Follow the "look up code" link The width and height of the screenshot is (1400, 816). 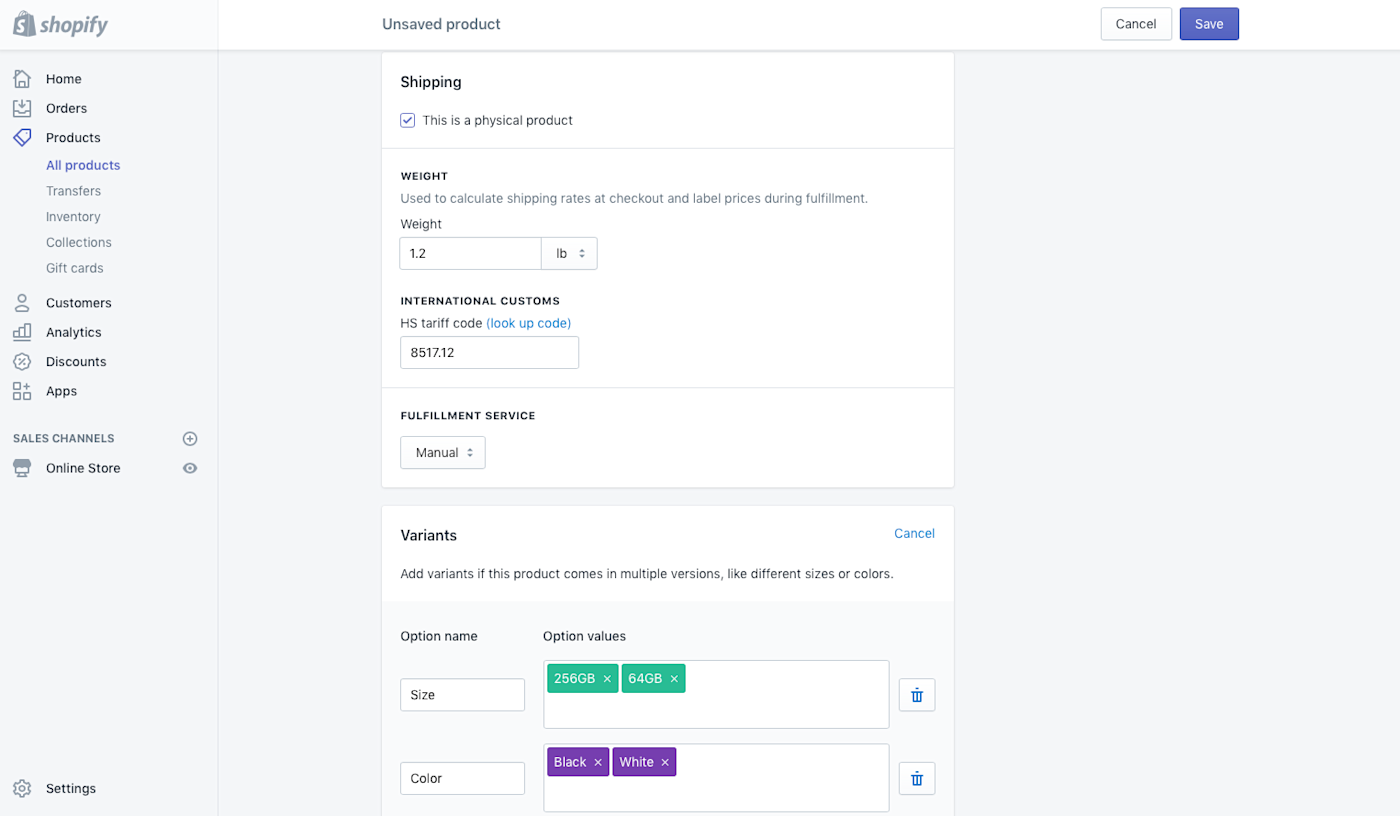528,323
